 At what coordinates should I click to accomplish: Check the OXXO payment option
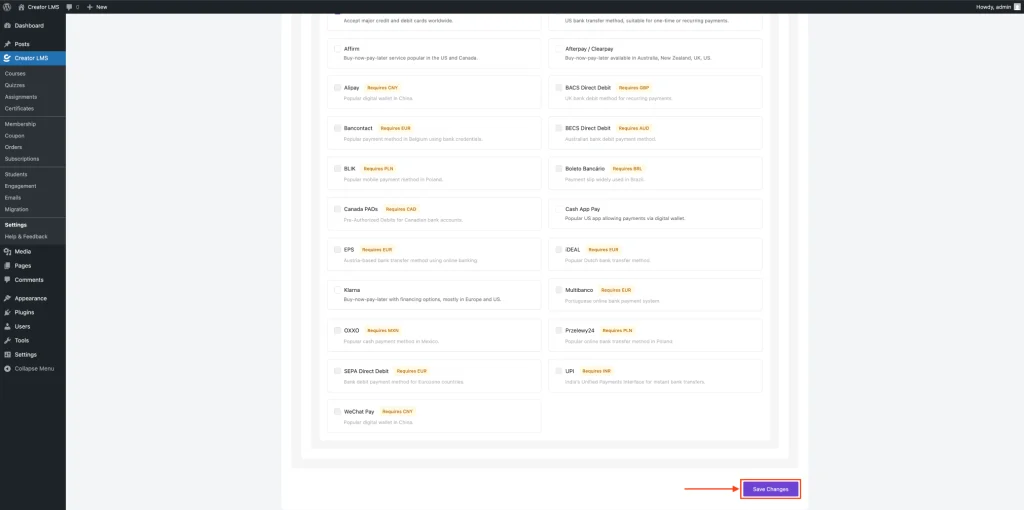click(337, 330)
